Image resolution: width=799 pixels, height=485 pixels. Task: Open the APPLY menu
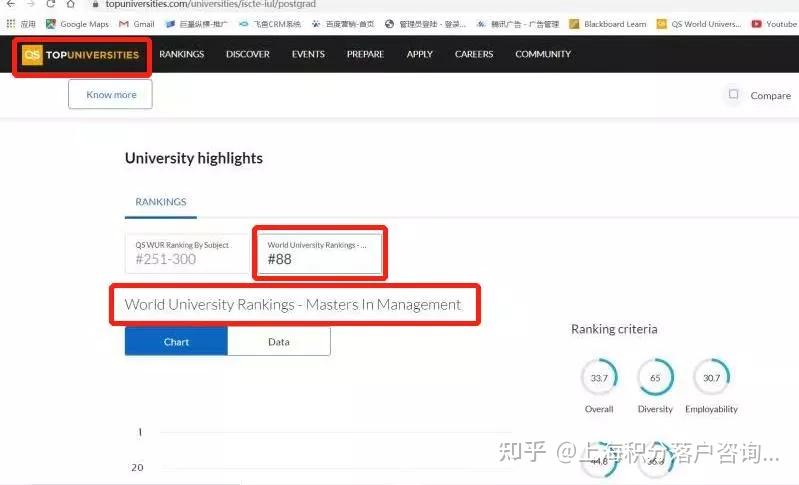pos(419,54)
